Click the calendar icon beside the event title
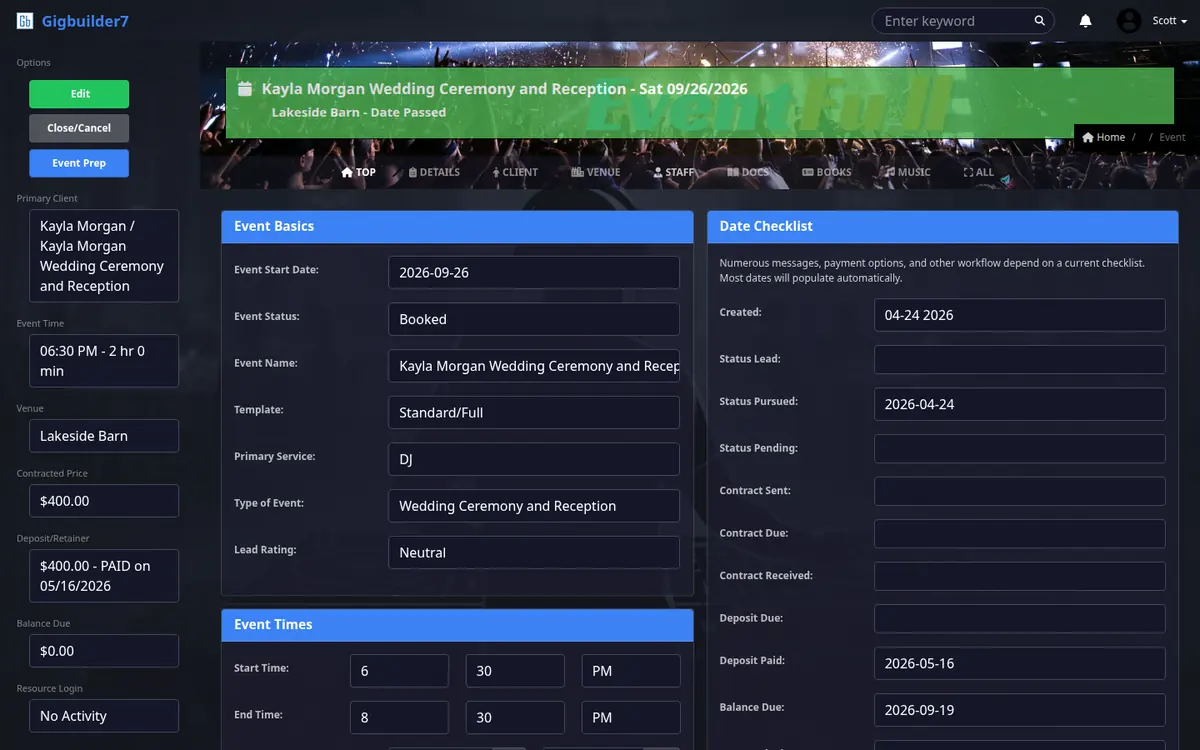 (245, 89)
